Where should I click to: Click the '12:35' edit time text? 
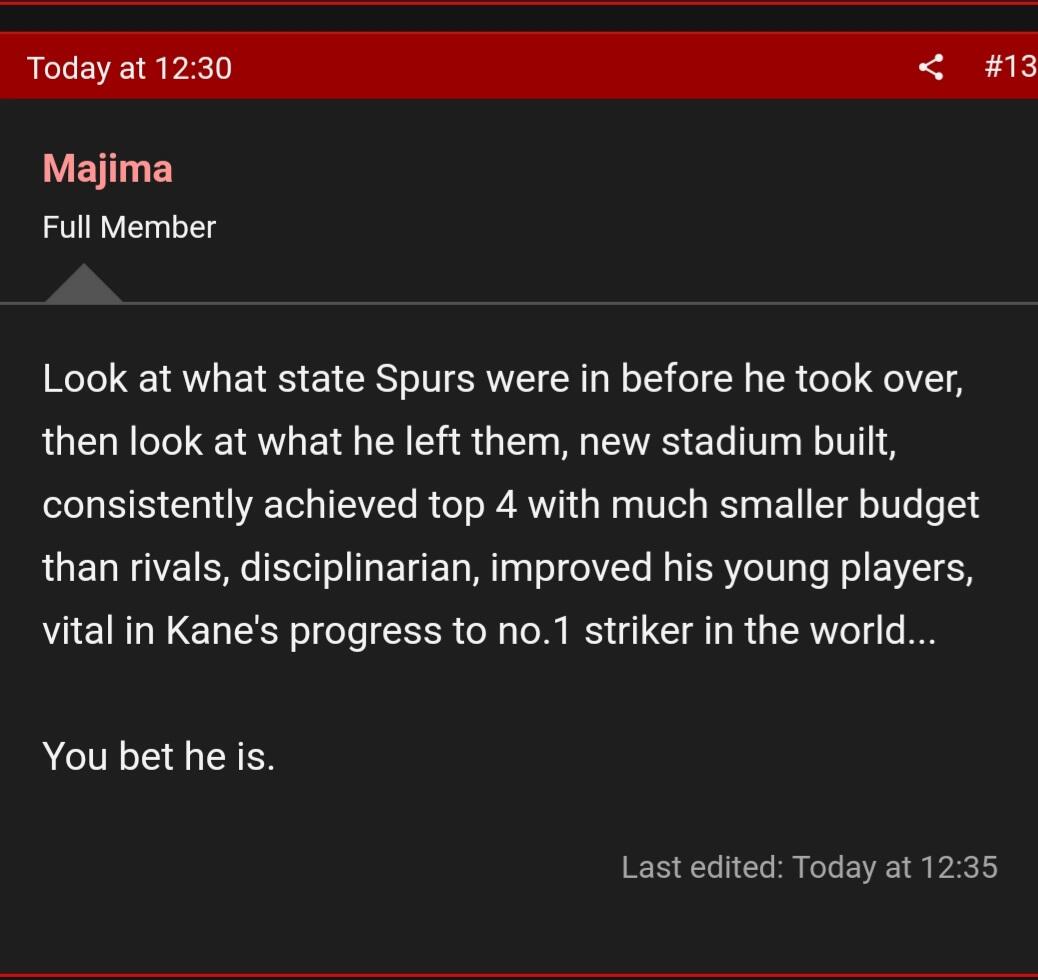(958, 866)
